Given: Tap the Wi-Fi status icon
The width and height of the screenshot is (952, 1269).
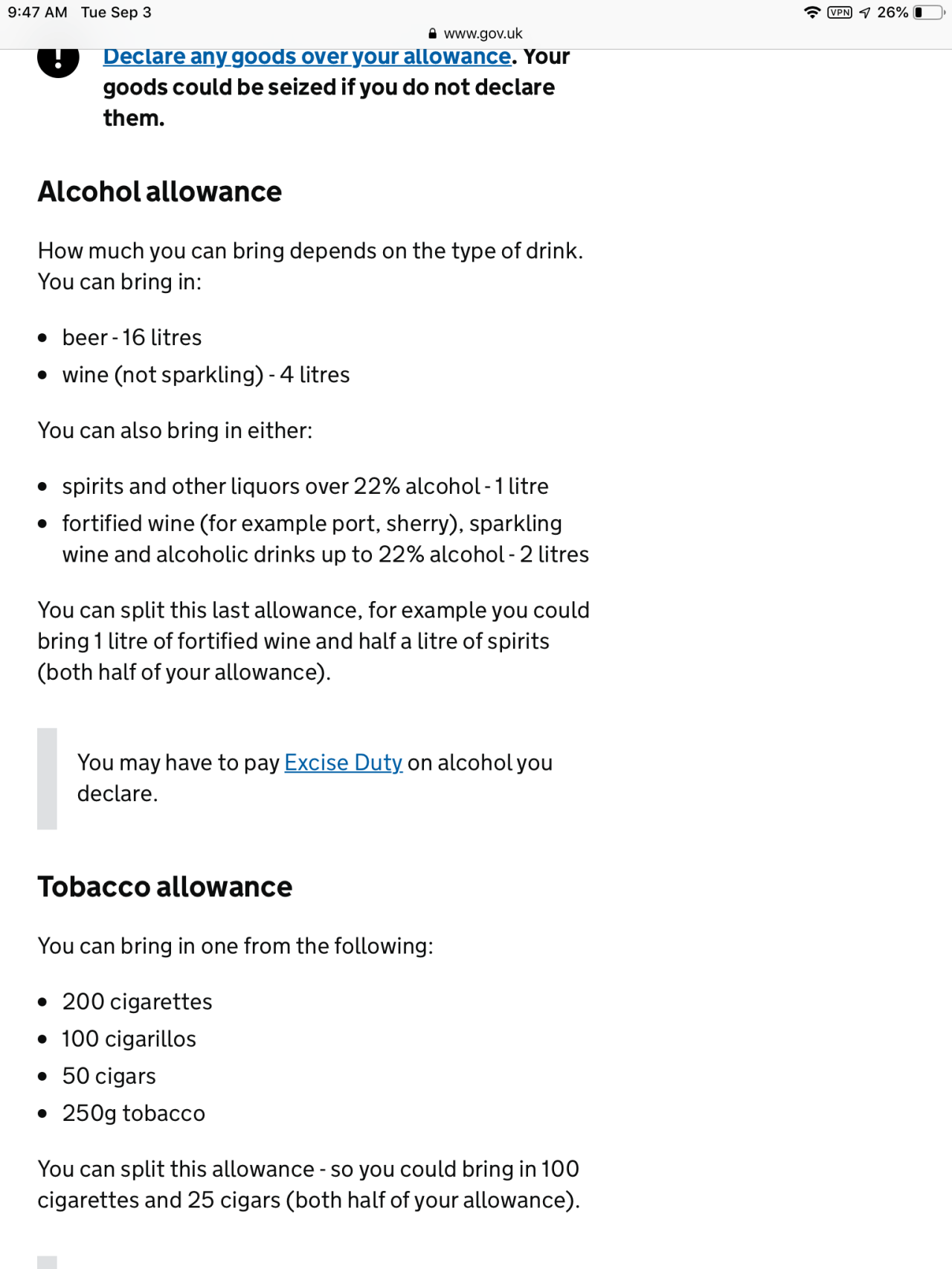Looking at the screenshot, I should click(x=812, y=13).
